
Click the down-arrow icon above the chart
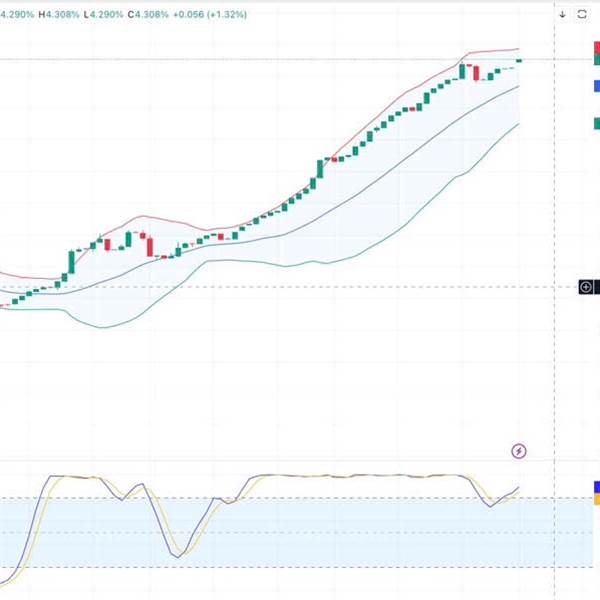(562, 15)
